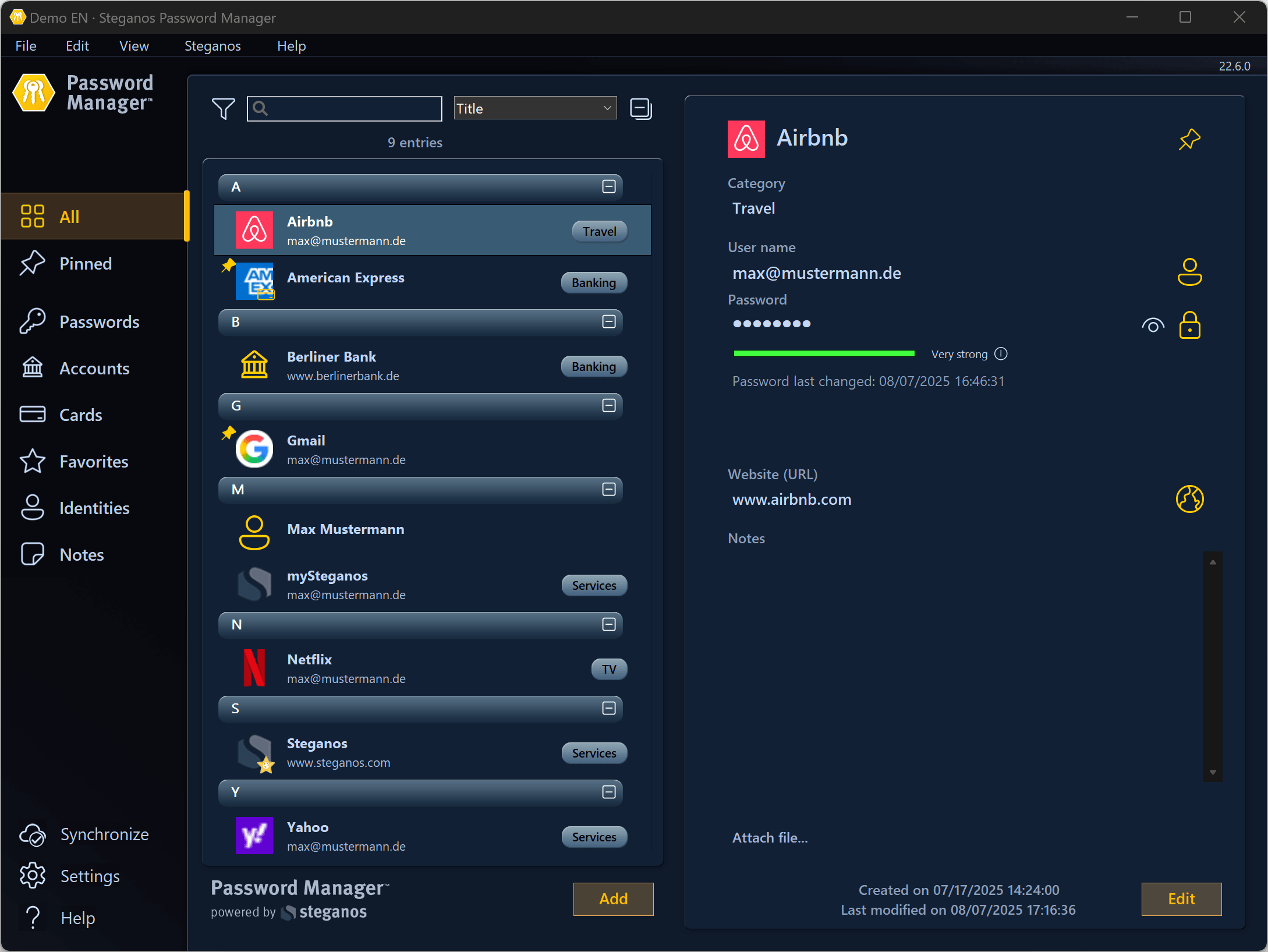Select the Accounts sidebar icon

click(33, 367)
